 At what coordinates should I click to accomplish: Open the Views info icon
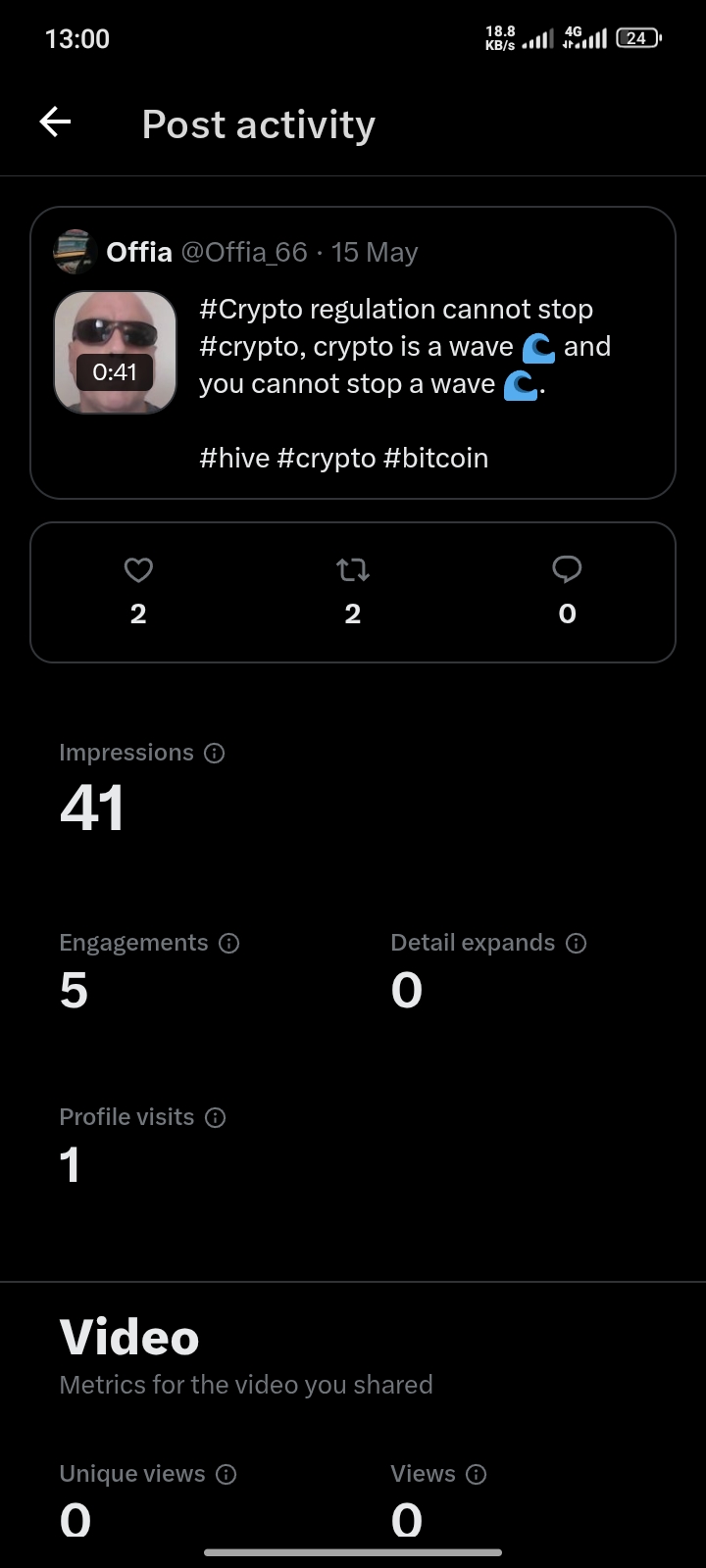click(476, 1474)
